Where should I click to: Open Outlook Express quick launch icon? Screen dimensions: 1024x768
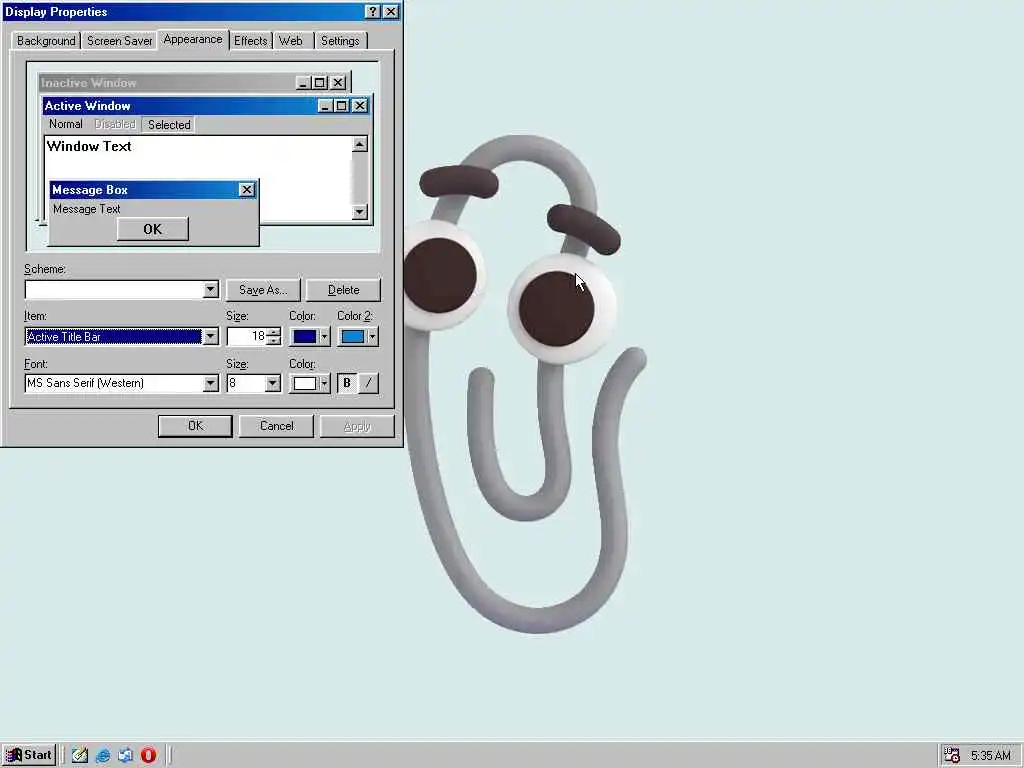125,756
